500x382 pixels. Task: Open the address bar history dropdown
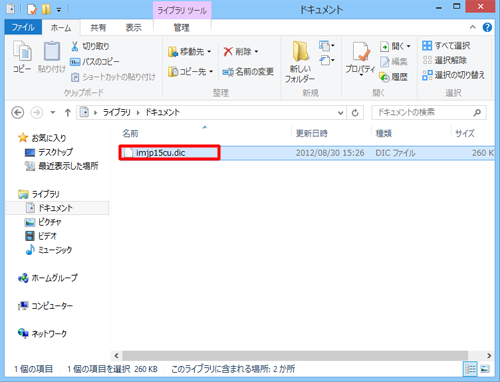tap(340, 113)
